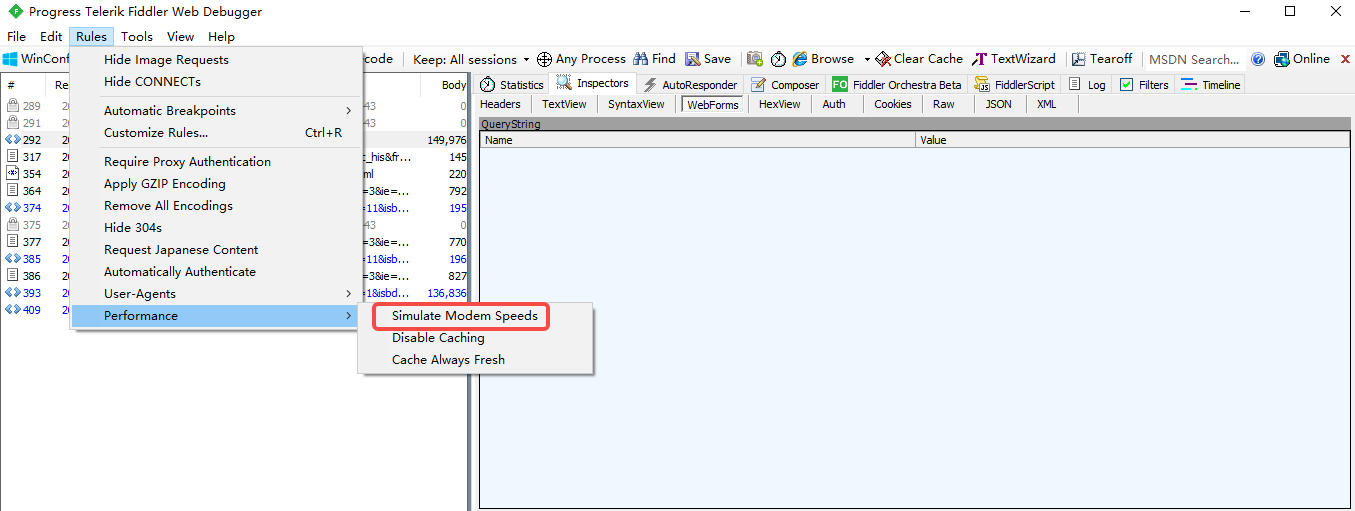
Task: Open the View menu
Action: click(180, 37)
